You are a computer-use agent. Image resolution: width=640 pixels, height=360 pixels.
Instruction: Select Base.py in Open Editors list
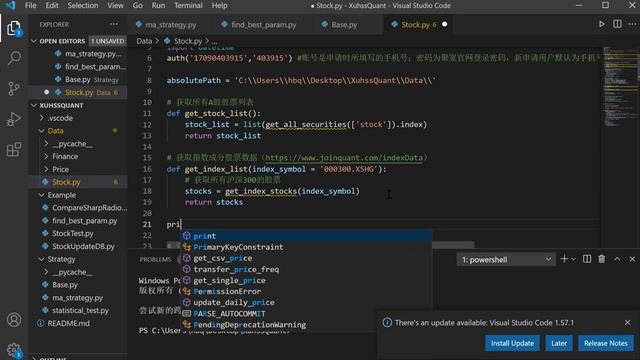[x=78, y=80]
